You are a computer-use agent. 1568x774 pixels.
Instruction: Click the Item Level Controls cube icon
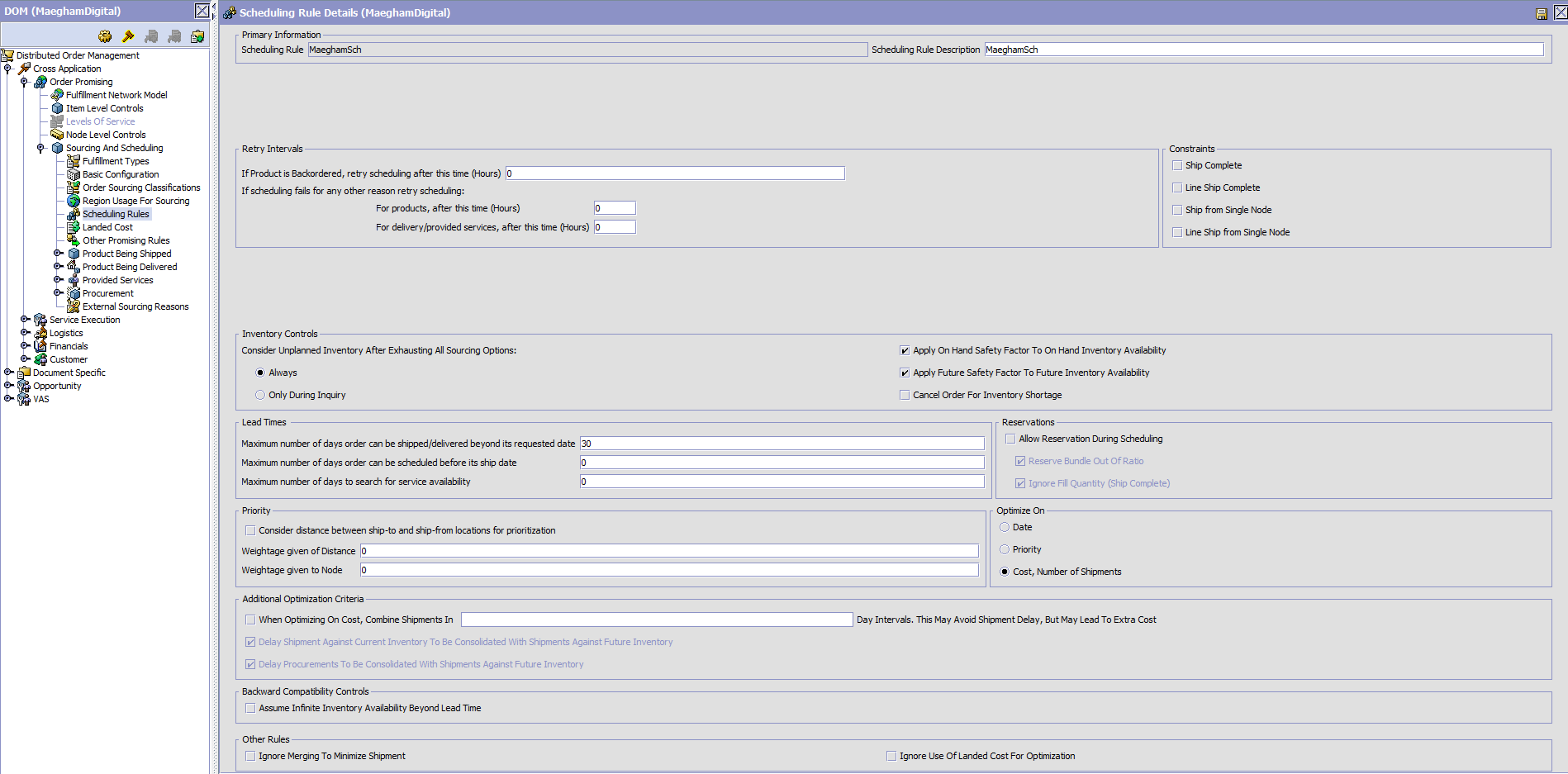57,108
